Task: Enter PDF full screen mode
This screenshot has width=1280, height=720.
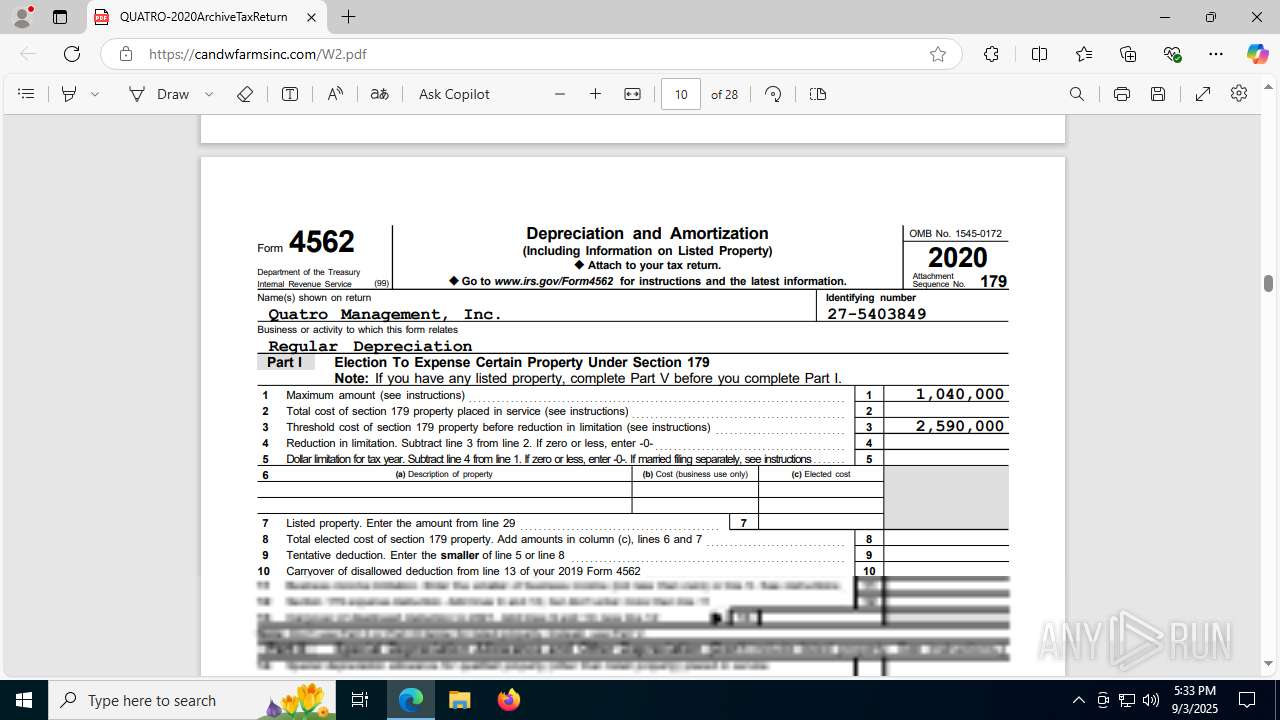Action: click(x=1203, y=94)
